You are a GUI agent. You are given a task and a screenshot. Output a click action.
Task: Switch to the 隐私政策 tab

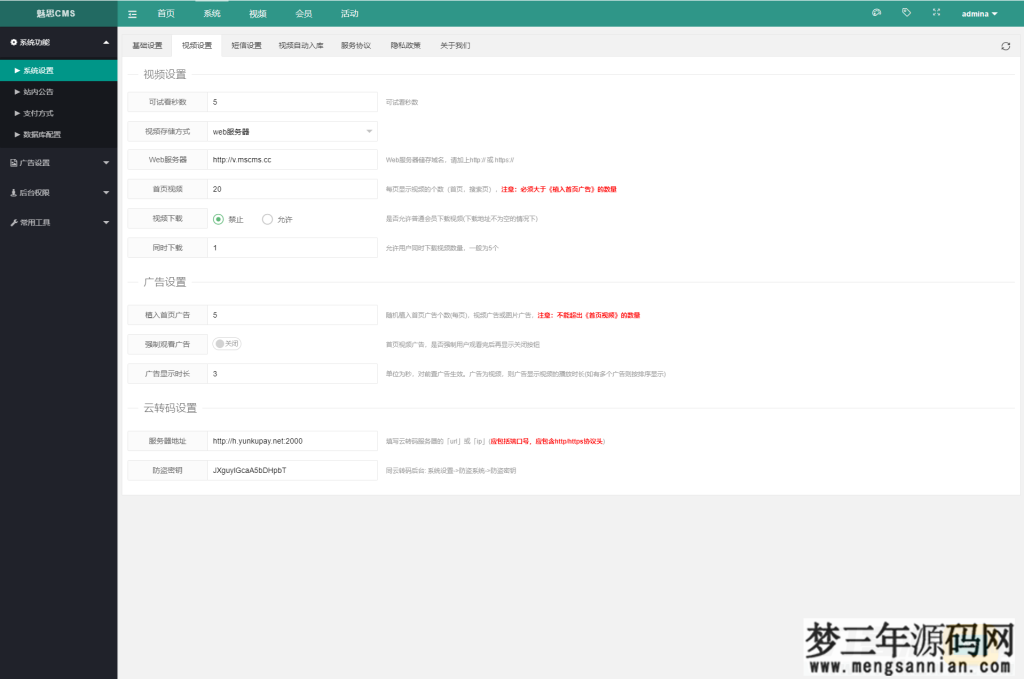[405, 45]
